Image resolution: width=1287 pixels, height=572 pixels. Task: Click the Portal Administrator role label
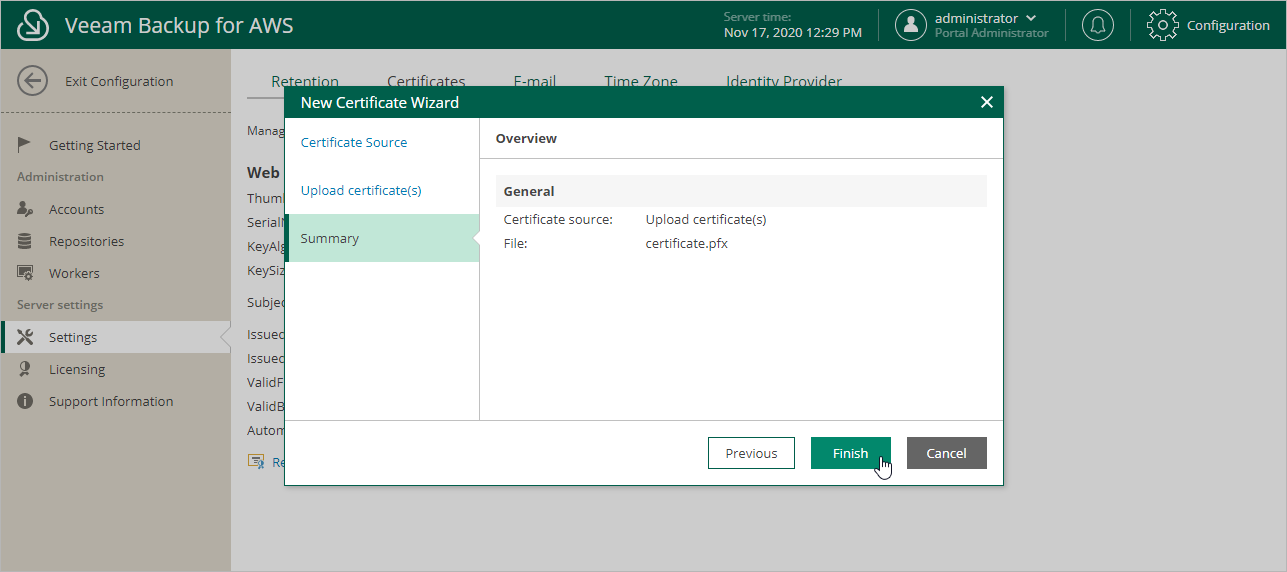click(992, 33)
